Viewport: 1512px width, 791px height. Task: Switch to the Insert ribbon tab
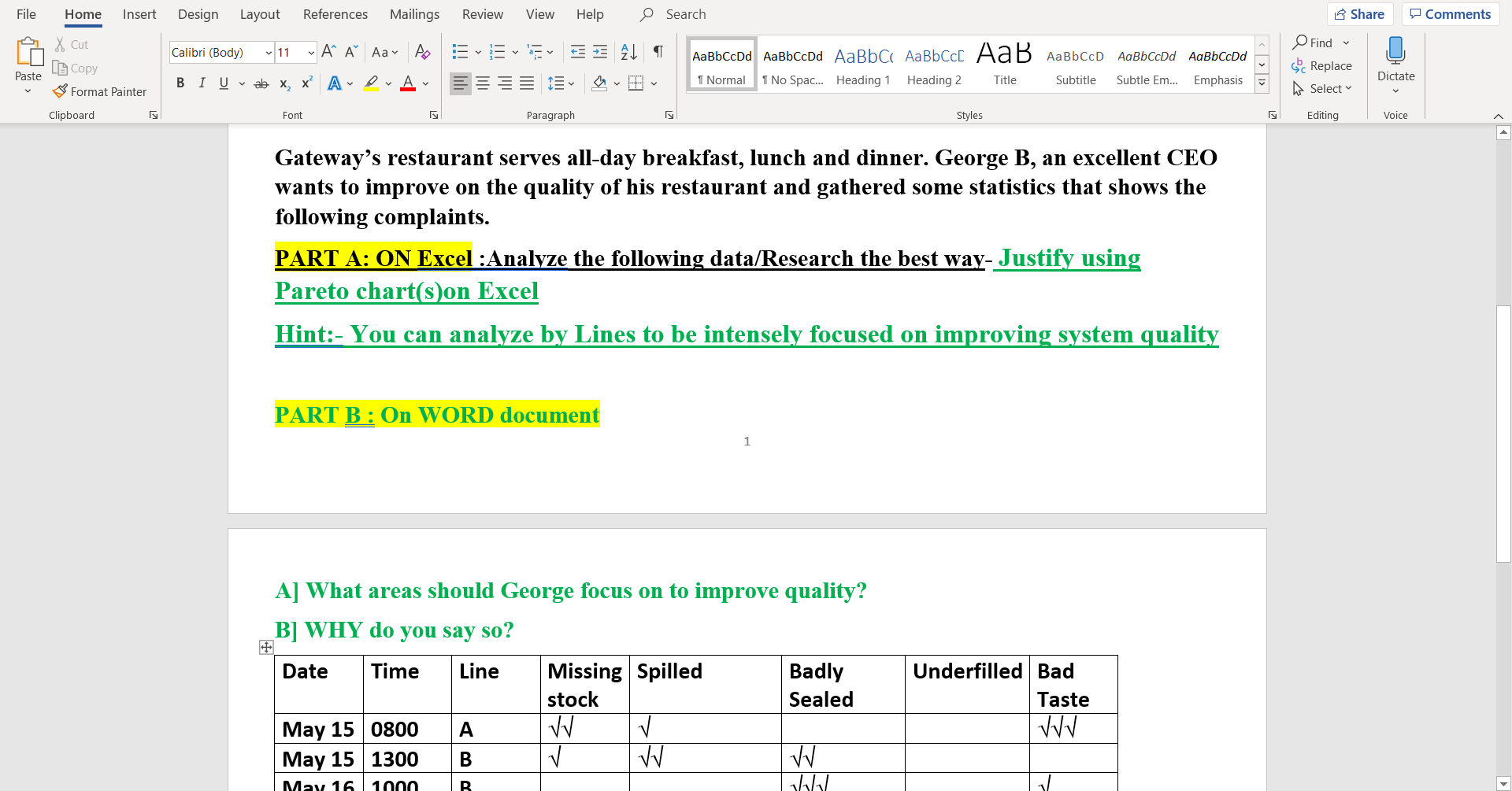point(139,14)
